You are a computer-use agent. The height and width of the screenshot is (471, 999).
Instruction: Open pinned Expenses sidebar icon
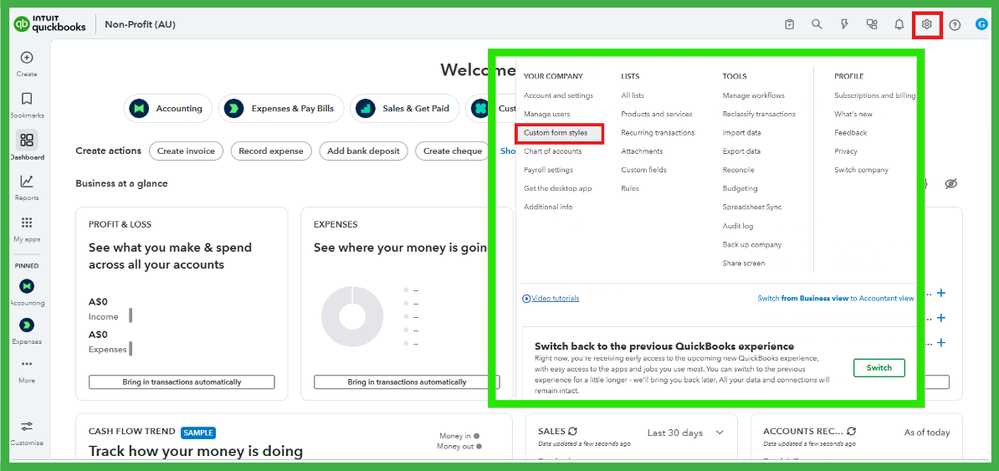pyautogui.click(x=27, y=325)
